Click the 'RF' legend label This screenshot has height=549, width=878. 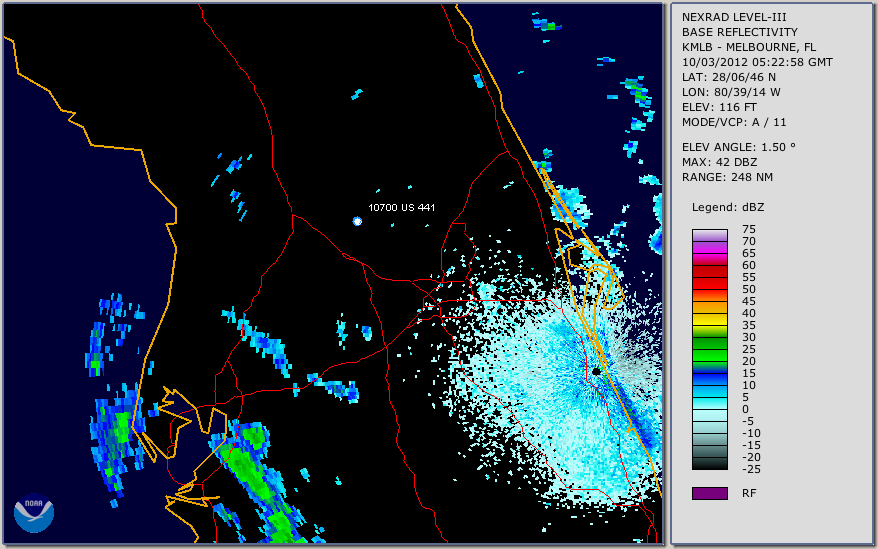click(749, 493)
